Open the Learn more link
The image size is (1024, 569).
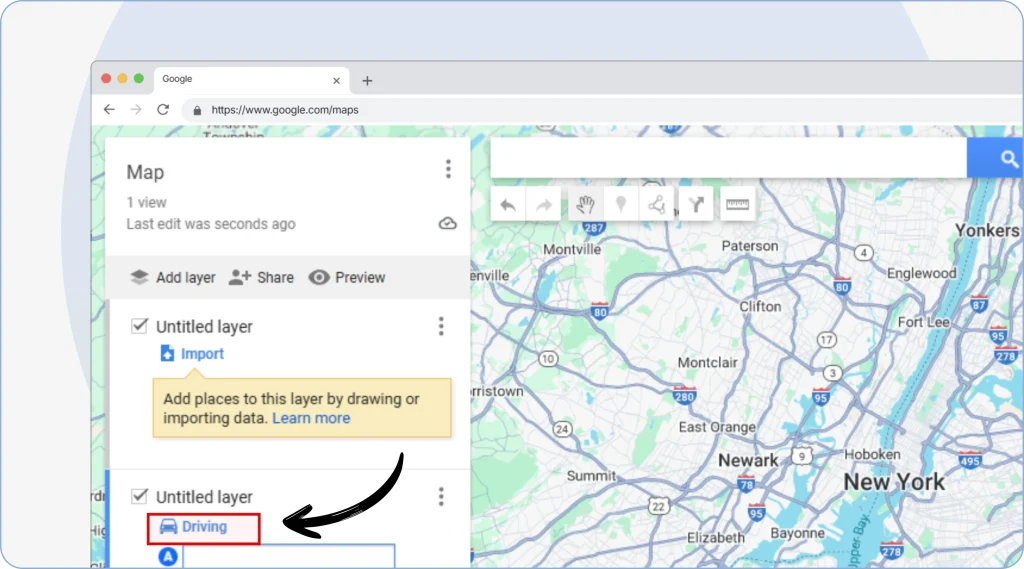(311, 418)
